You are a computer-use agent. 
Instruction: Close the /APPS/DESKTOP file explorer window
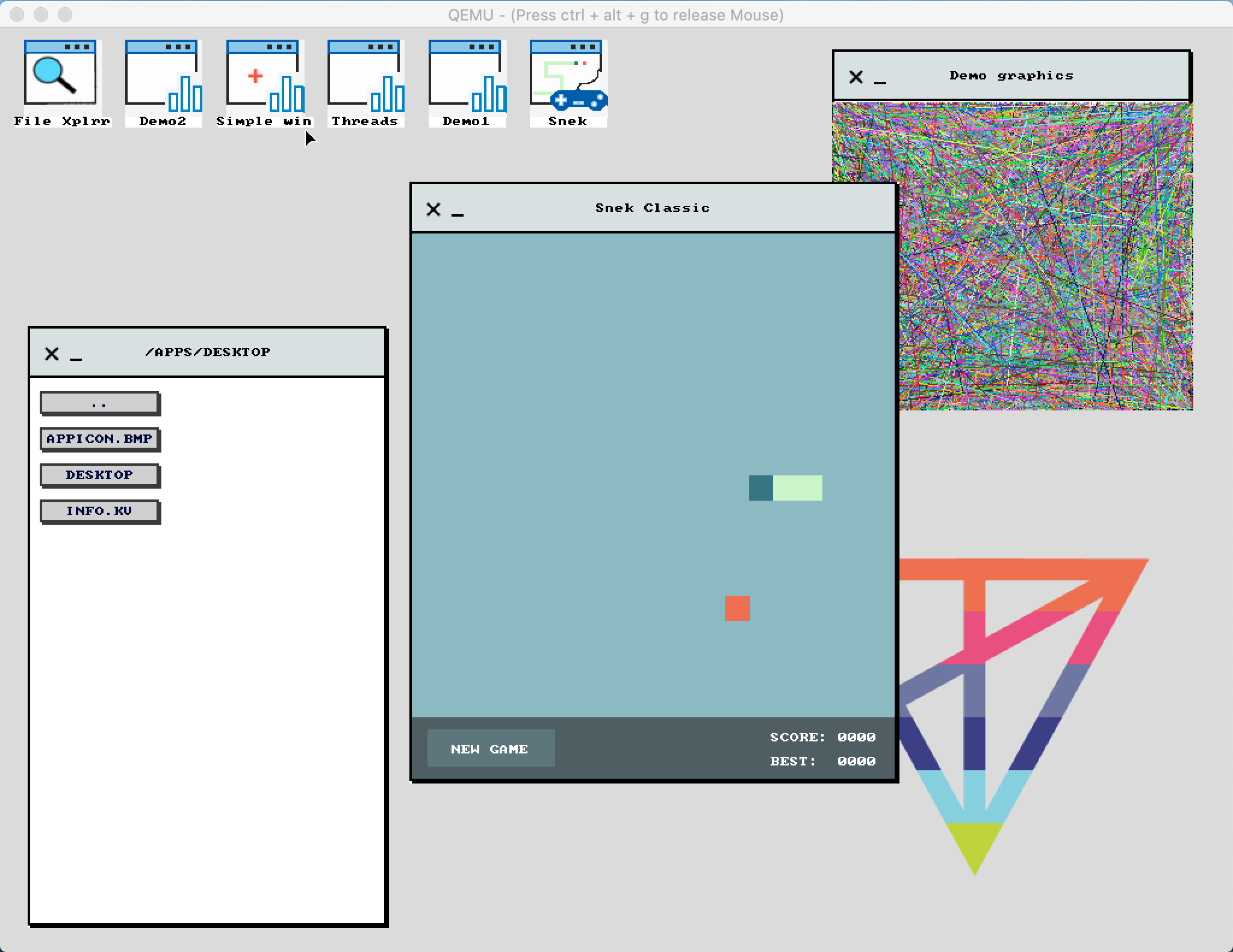pyautogui.click(x=52, y=354)
